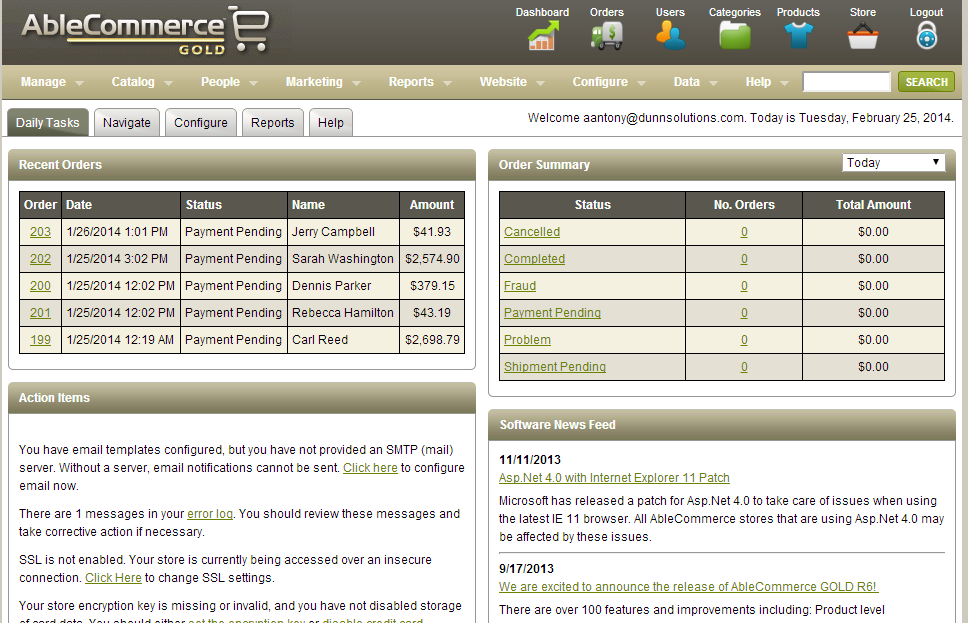
Task: Open the Order Summary period dropdown showing Today
Action: 893,163
